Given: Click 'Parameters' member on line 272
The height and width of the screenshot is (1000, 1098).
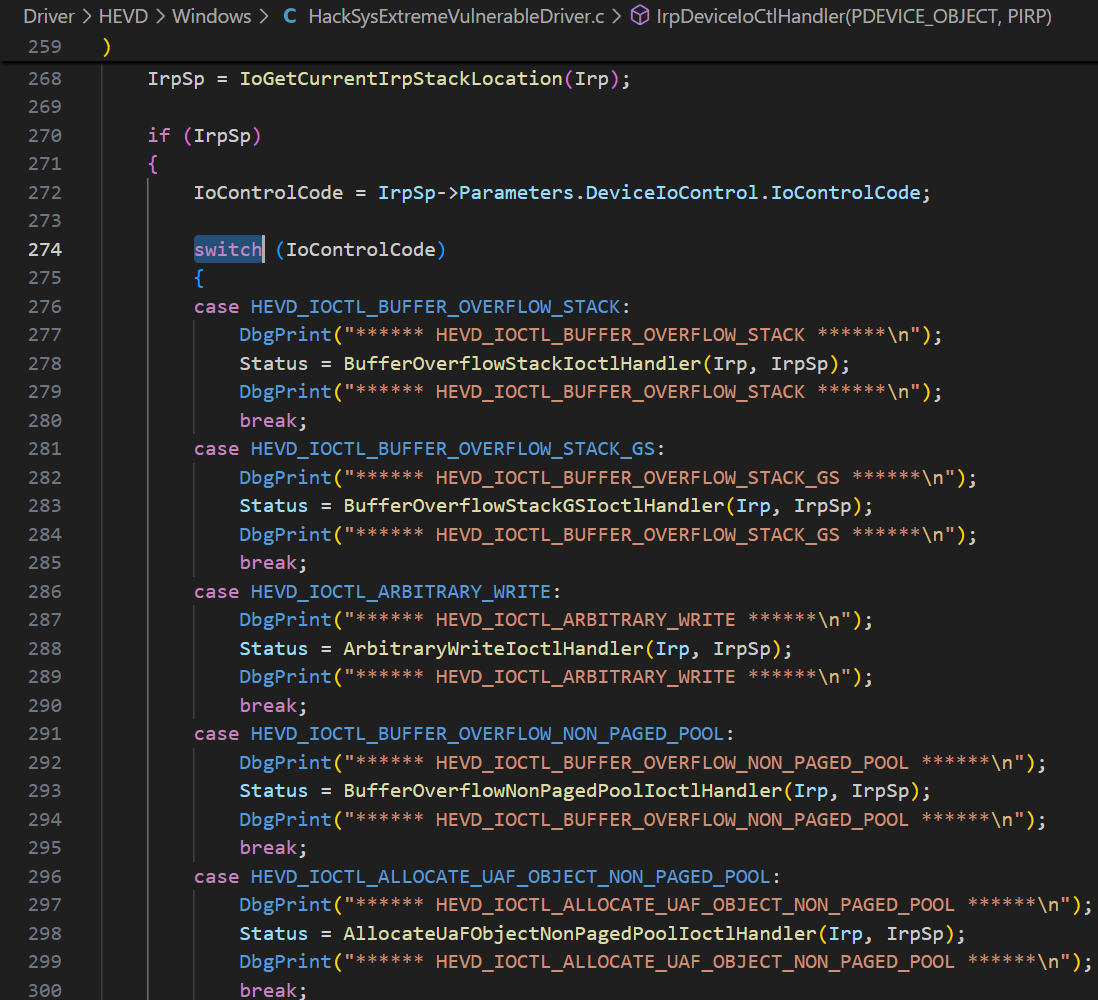Looking at the screenshot, I should [516, 193].
